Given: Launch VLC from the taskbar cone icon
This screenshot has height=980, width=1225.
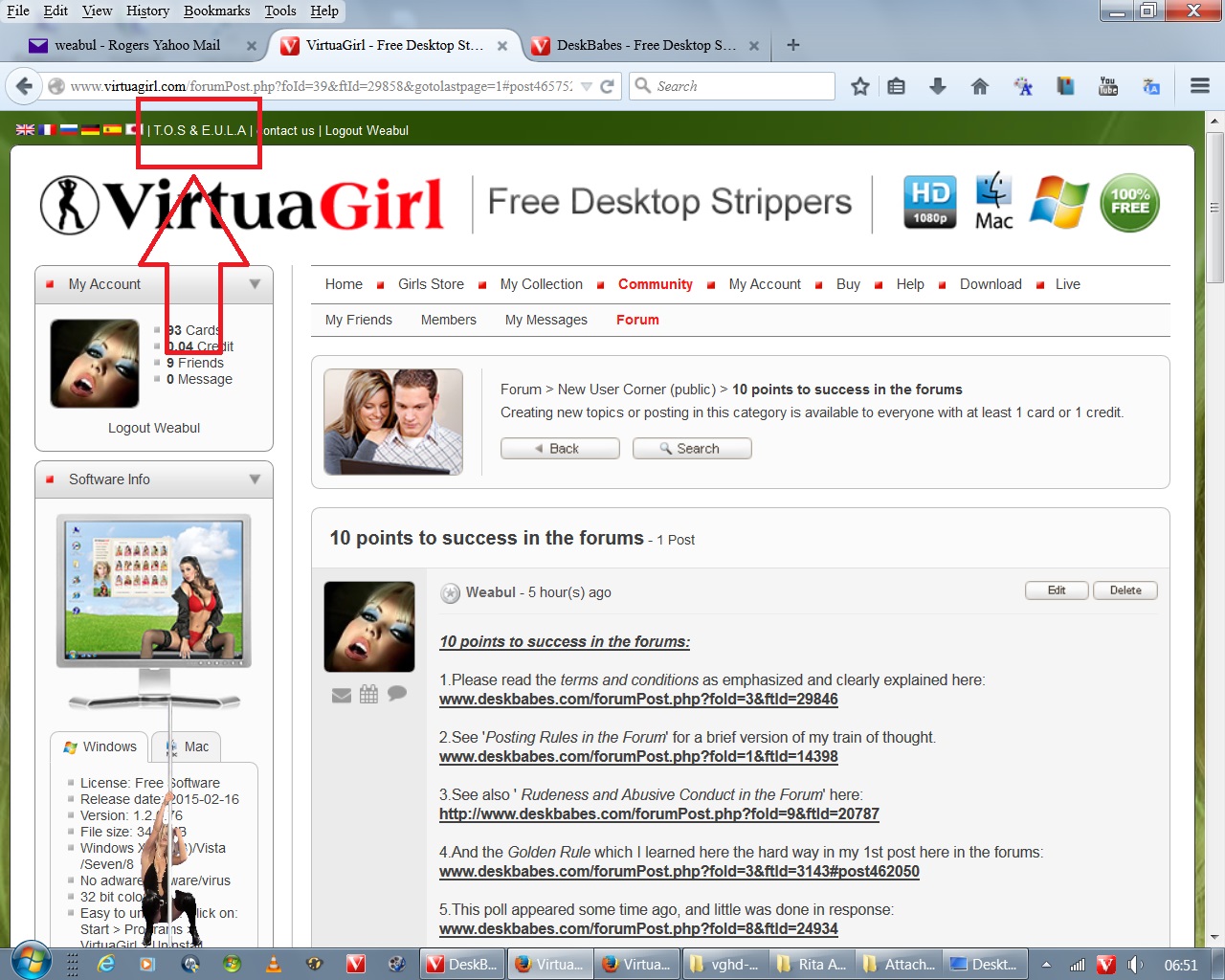Looking at the screenshot, I should click(274, 964).
